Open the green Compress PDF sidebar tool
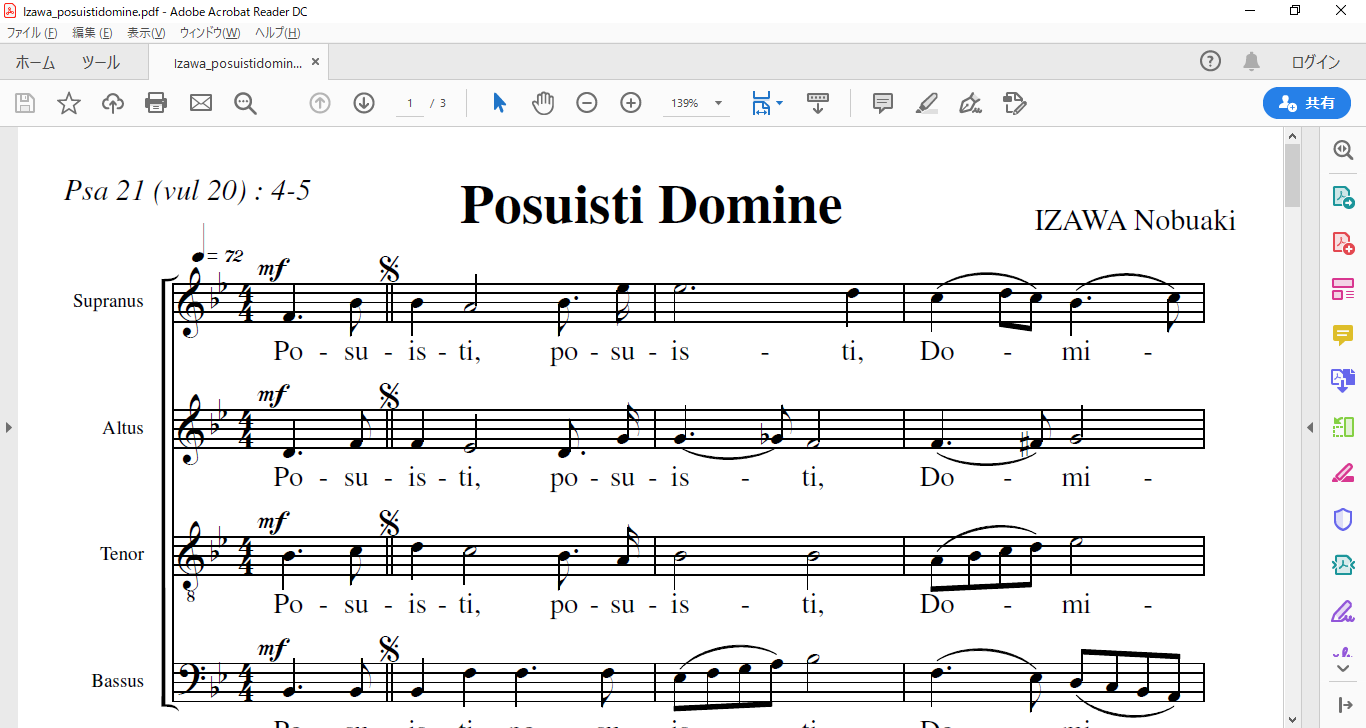This screenshot has height=728, width=1366. [1343, 427]
